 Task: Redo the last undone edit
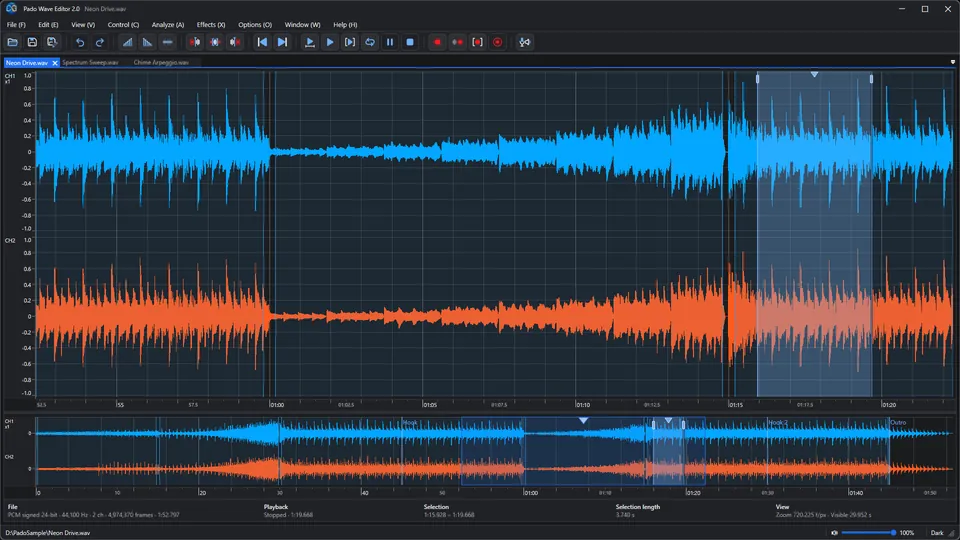coord(100,42)
